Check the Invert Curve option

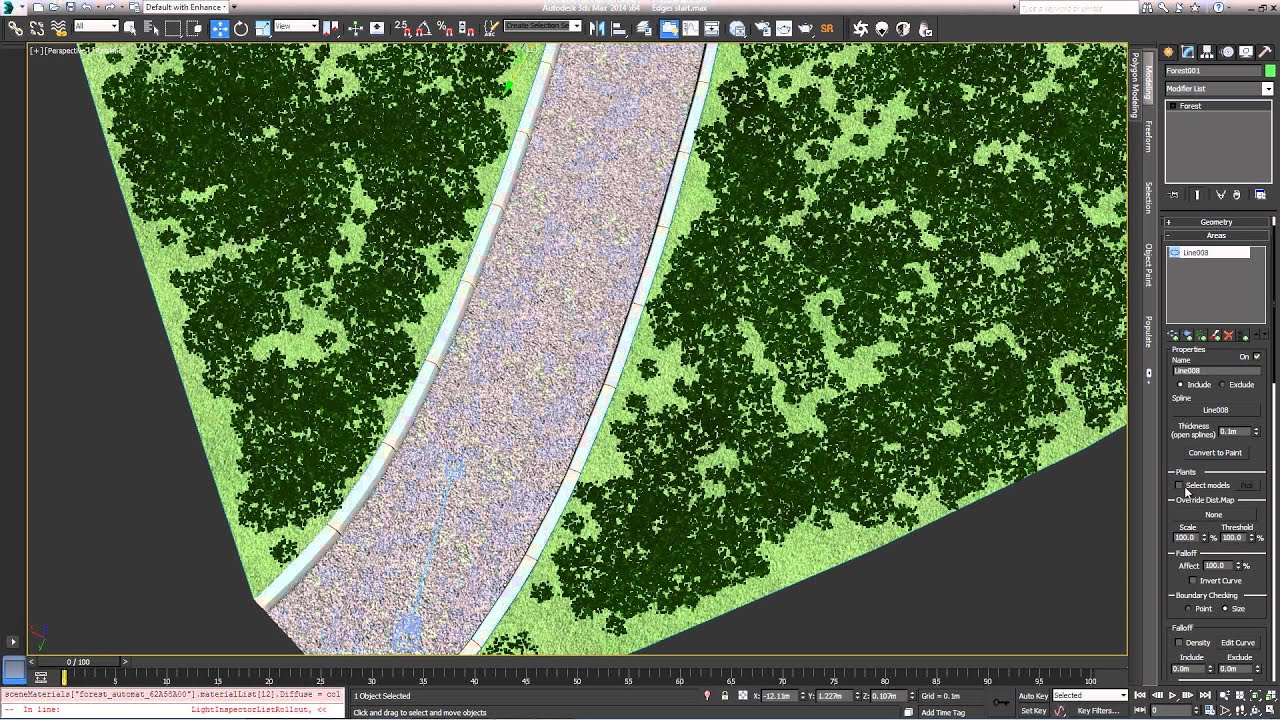(x=1193, y=581)
